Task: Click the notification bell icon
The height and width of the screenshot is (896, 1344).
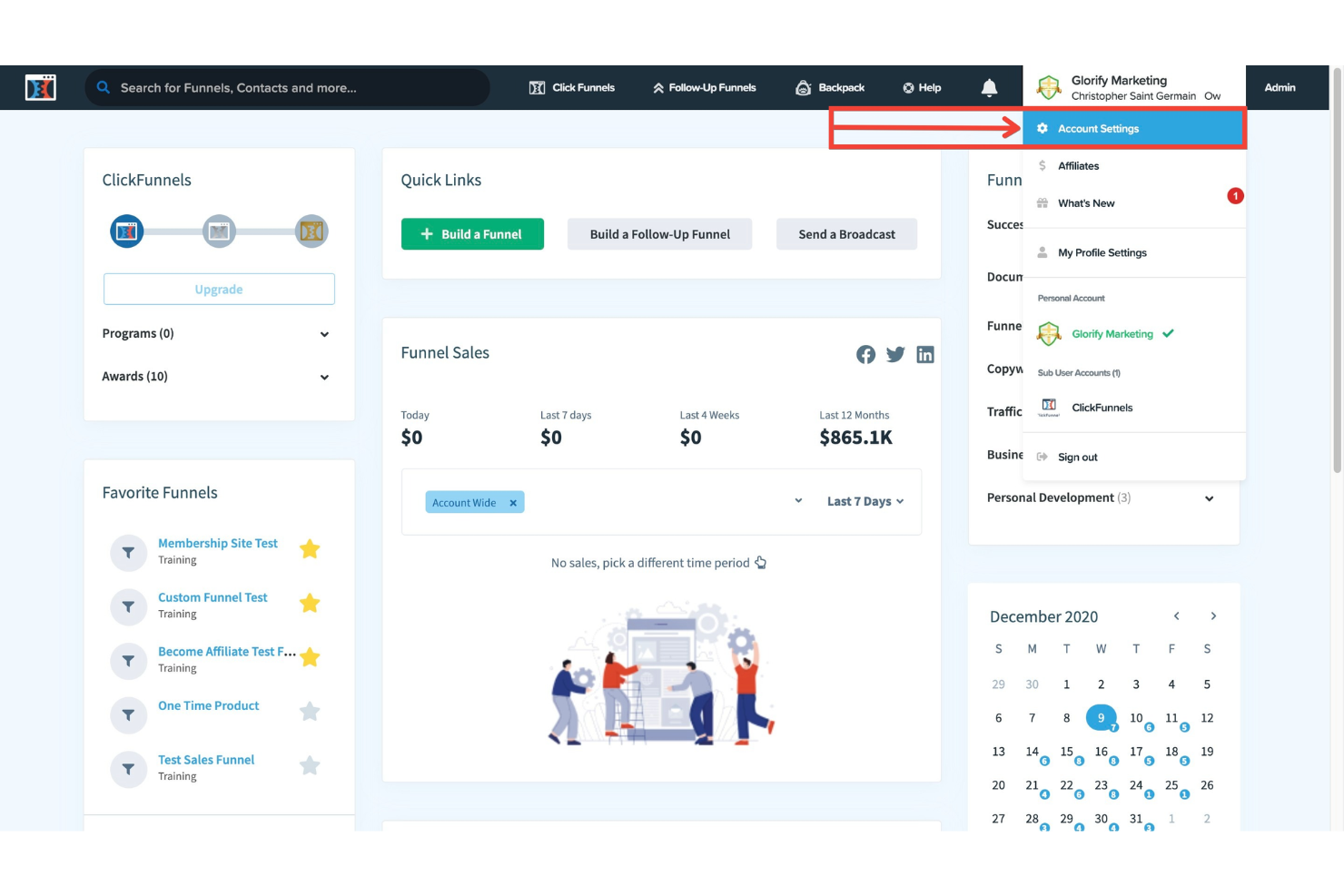Action: pyautogui.click(x=989, y=87)
